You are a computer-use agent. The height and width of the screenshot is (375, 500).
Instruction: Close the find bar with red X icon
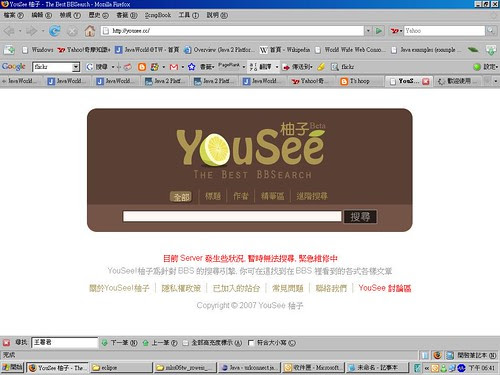[6, 343]
